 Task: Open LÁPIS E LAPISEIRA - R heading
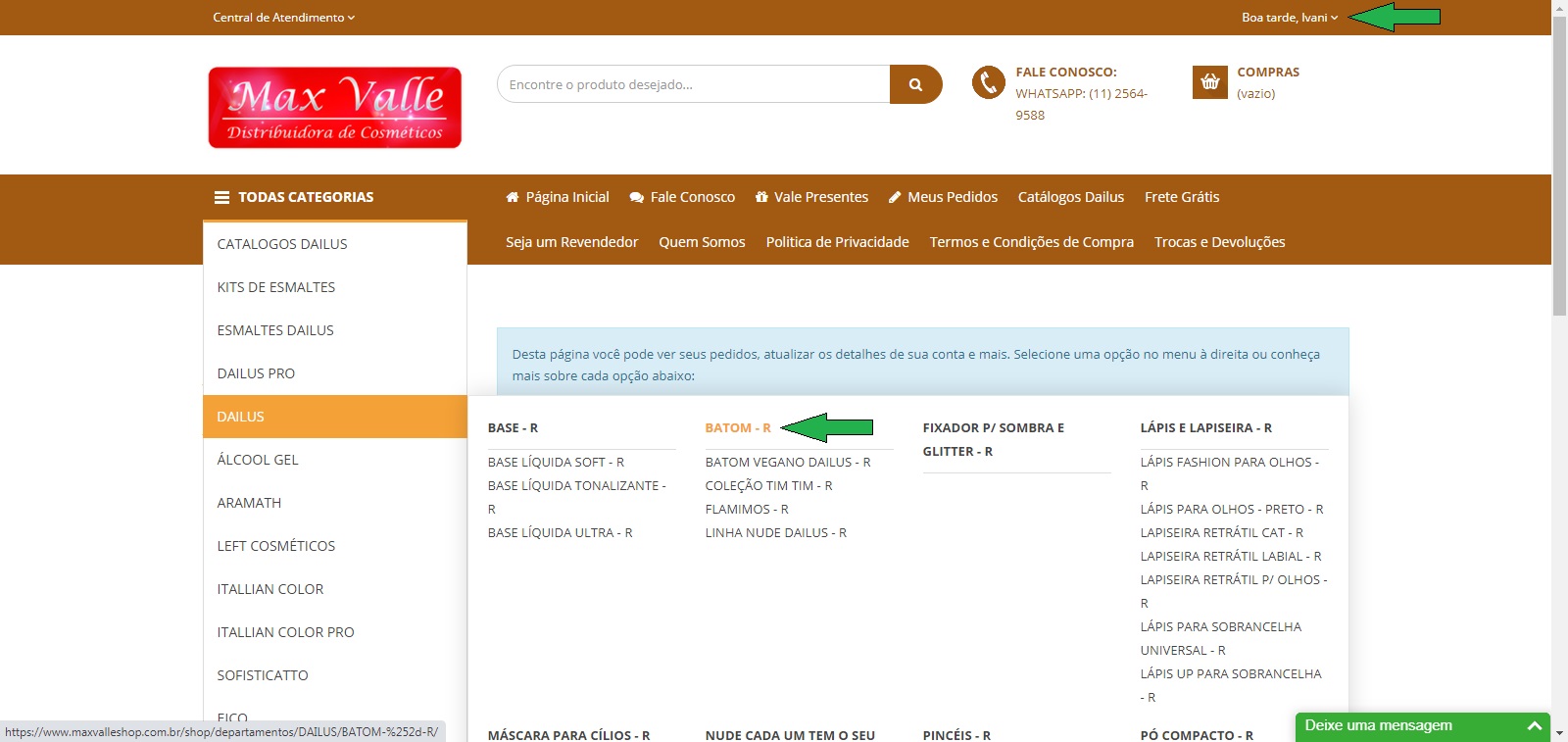1206,428
